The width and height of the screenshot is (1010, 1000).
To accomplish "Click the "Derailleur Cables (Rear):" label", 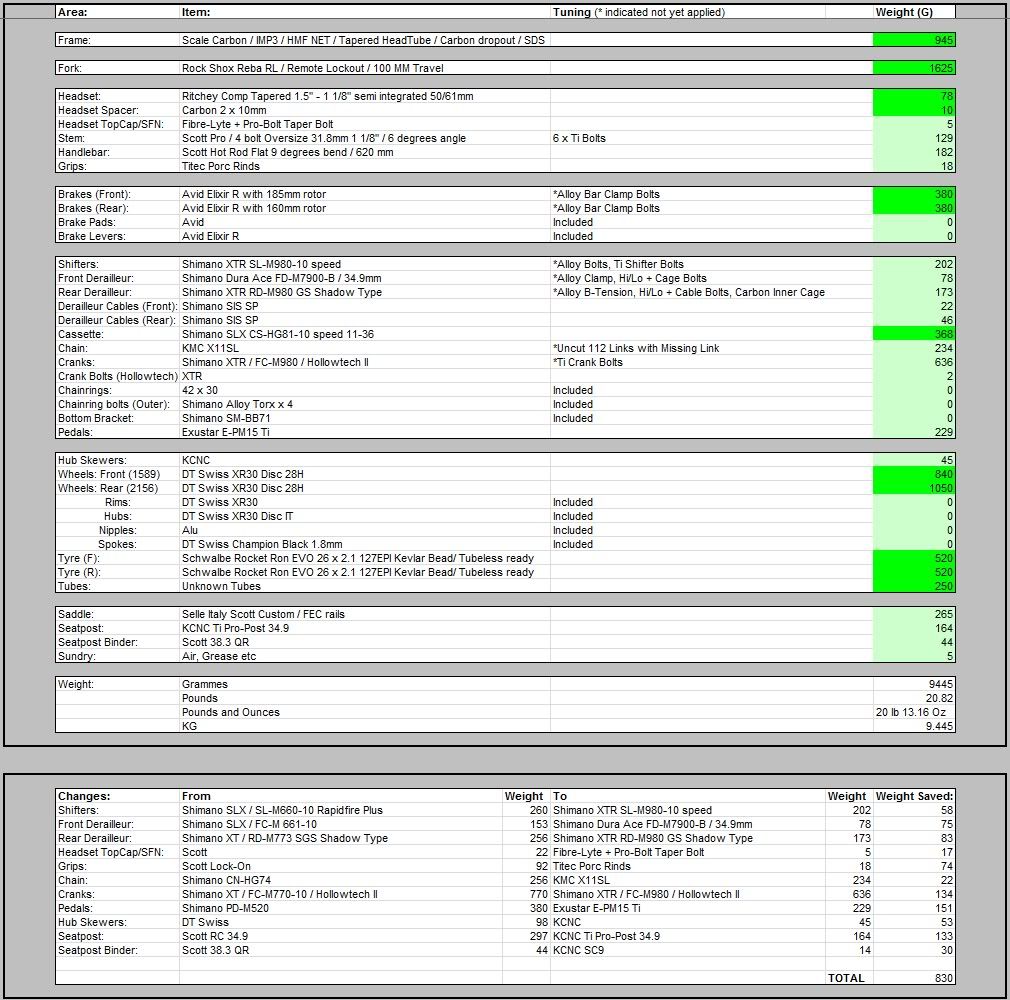I will [116, 320].
